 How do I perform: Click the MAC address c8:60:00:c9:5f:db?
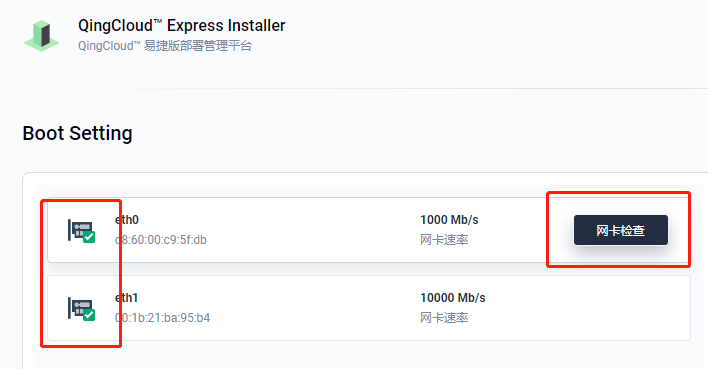pos(161,240)
